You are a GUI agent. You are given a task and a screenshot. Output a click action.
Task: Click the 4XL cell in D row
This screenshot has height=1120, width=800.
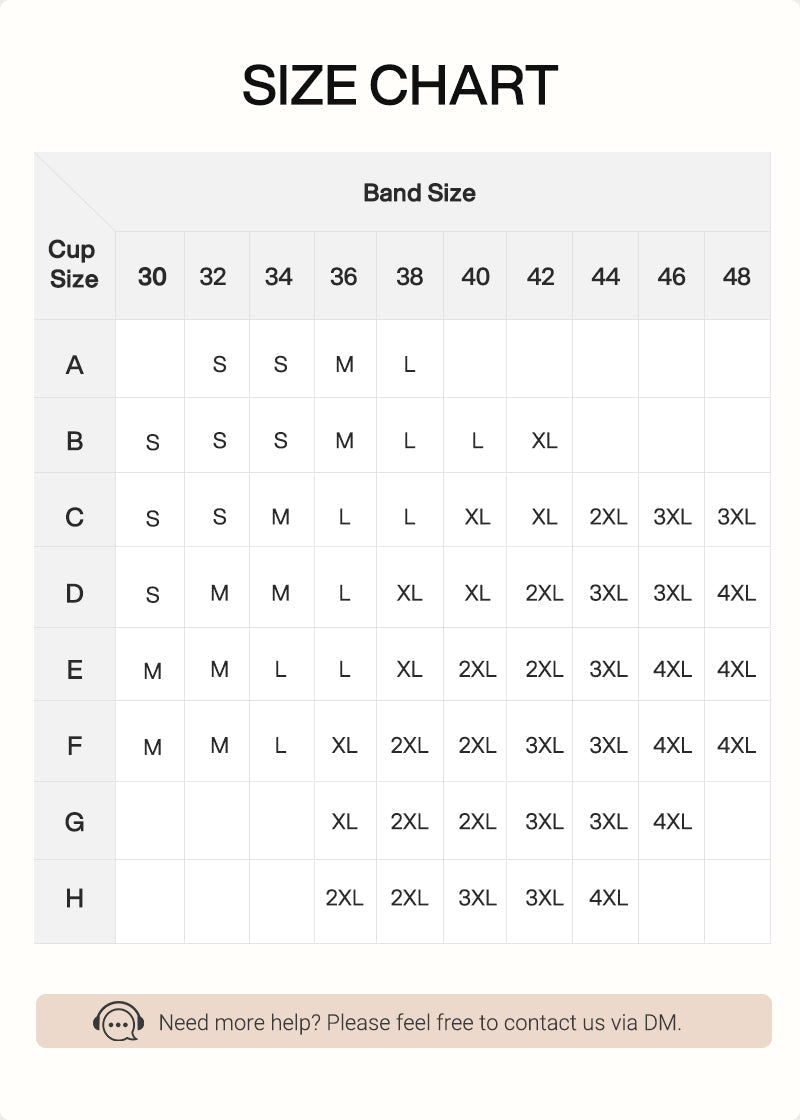(736, 593)
